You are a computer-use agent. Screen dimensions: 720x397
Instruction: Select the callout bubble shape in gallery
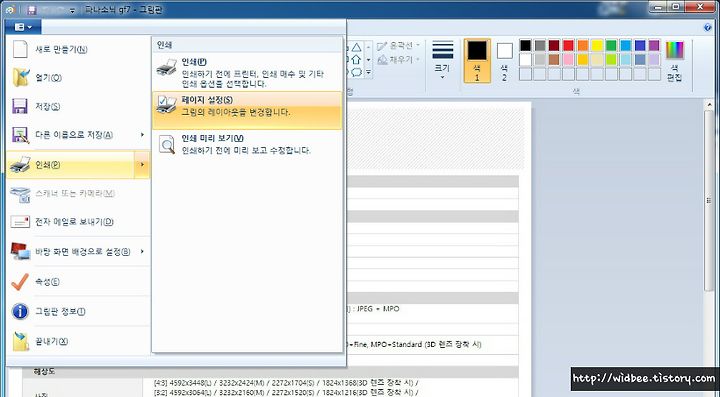pos(356,73)
